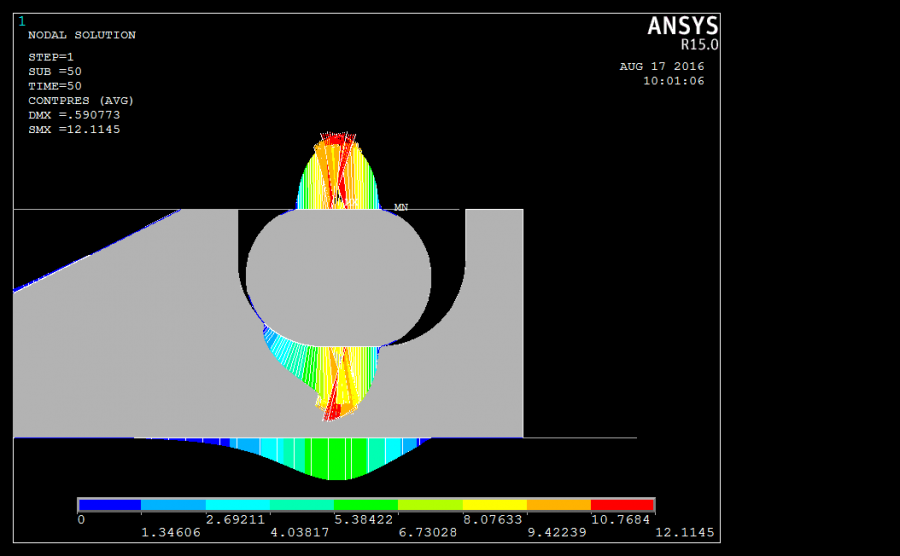
Task: Click the upper contact pressure peak plot
Action: pyautogui.click(x=338, y=171)
